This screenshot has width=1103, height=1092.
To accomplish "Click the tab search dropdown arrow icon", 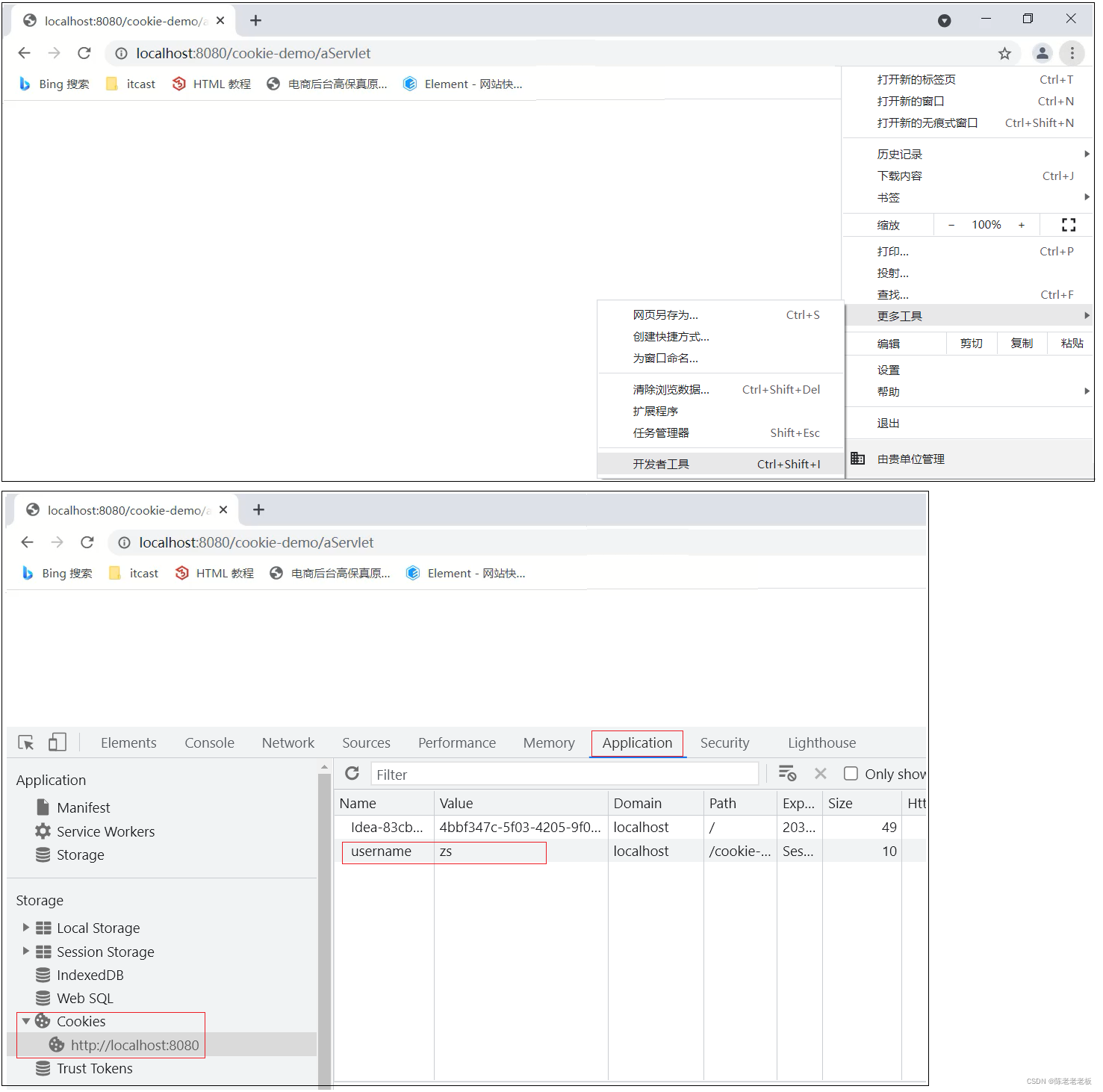I will [944, 21].
